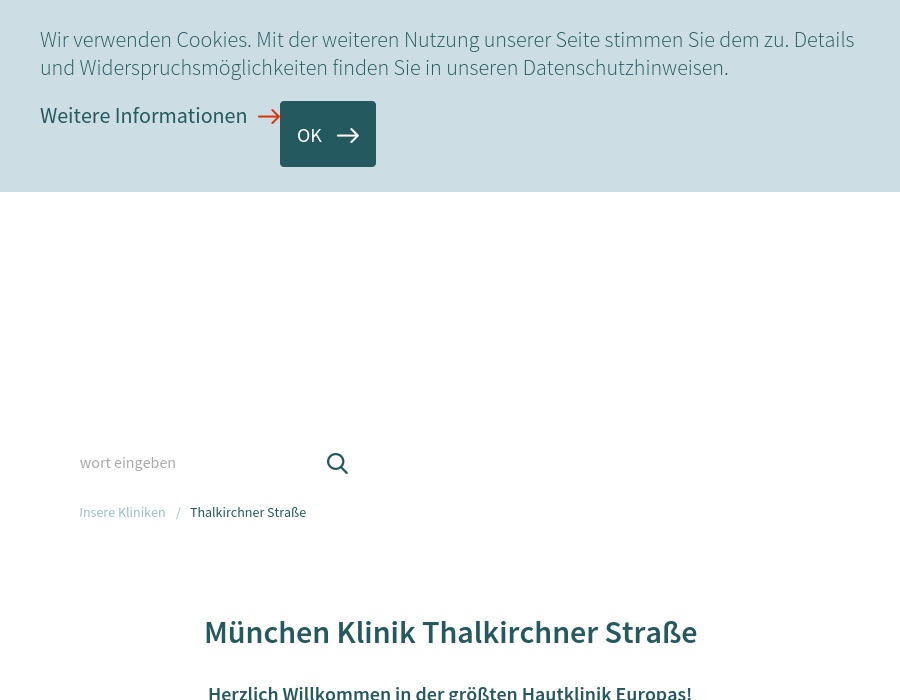Select the 'Thalkirchner Straße' breadcrumb entry
The height and width of the screenshot is (700, 900).
248,512
